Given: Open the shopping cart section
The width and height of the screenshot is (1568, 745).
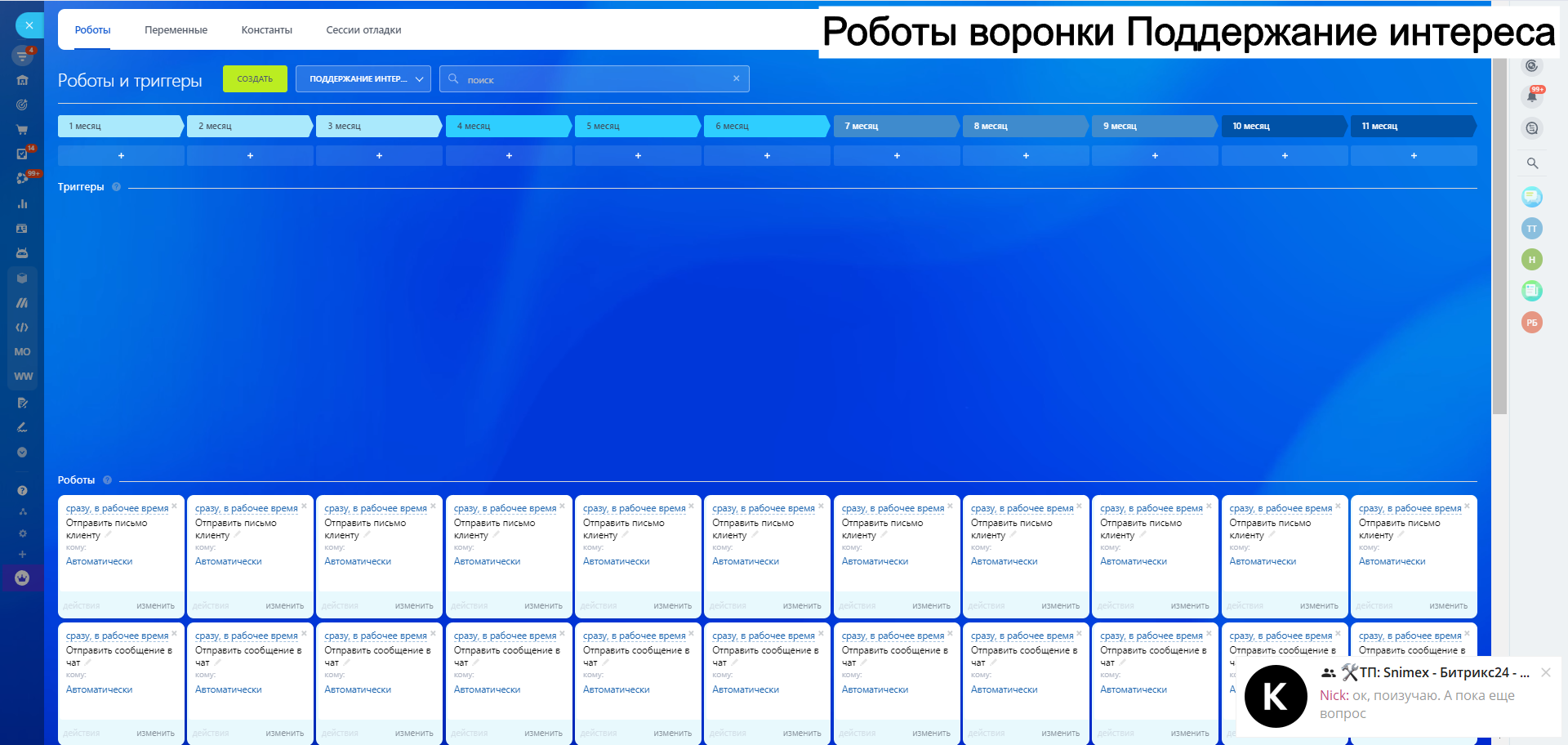Looking at the screenshot, I should pos(22,129).
